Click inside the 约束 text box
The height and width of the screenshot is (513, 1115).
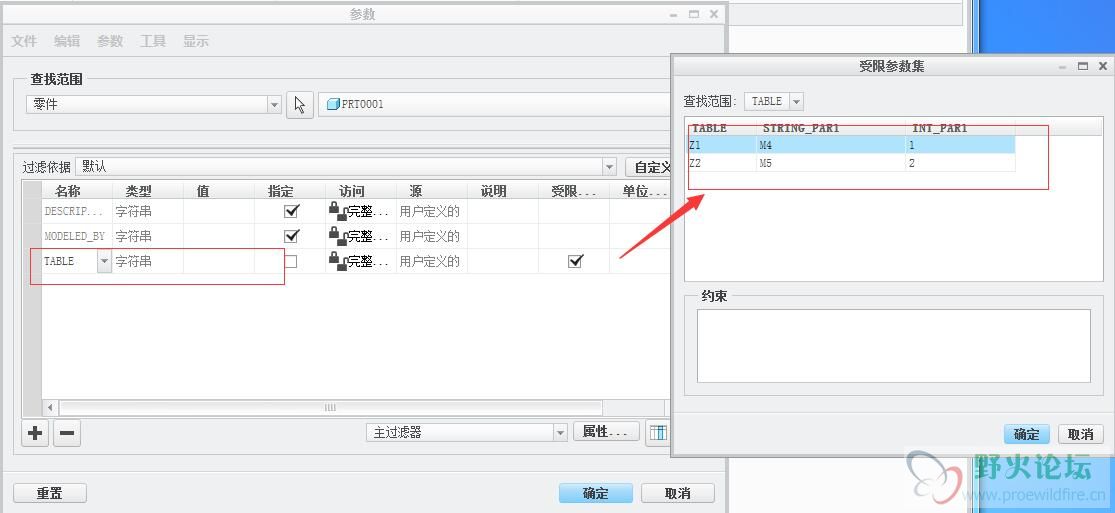[893, 346]
